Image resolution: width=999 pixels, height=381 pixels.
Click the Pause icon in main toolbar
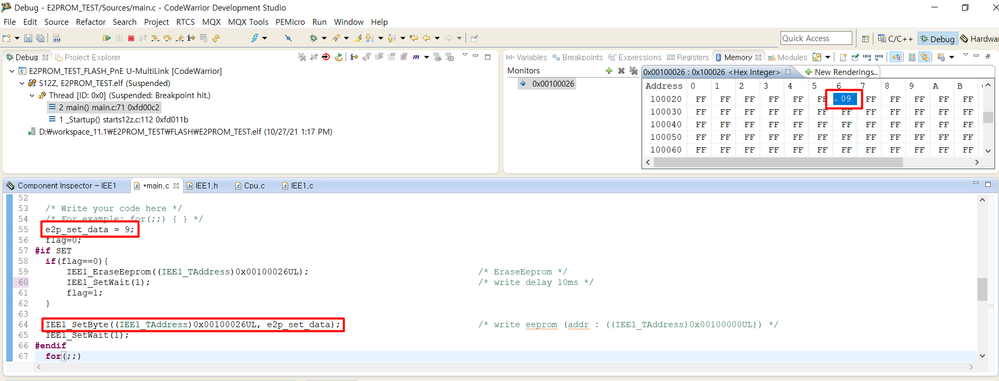pyautogui.click(x=119, y=38)
